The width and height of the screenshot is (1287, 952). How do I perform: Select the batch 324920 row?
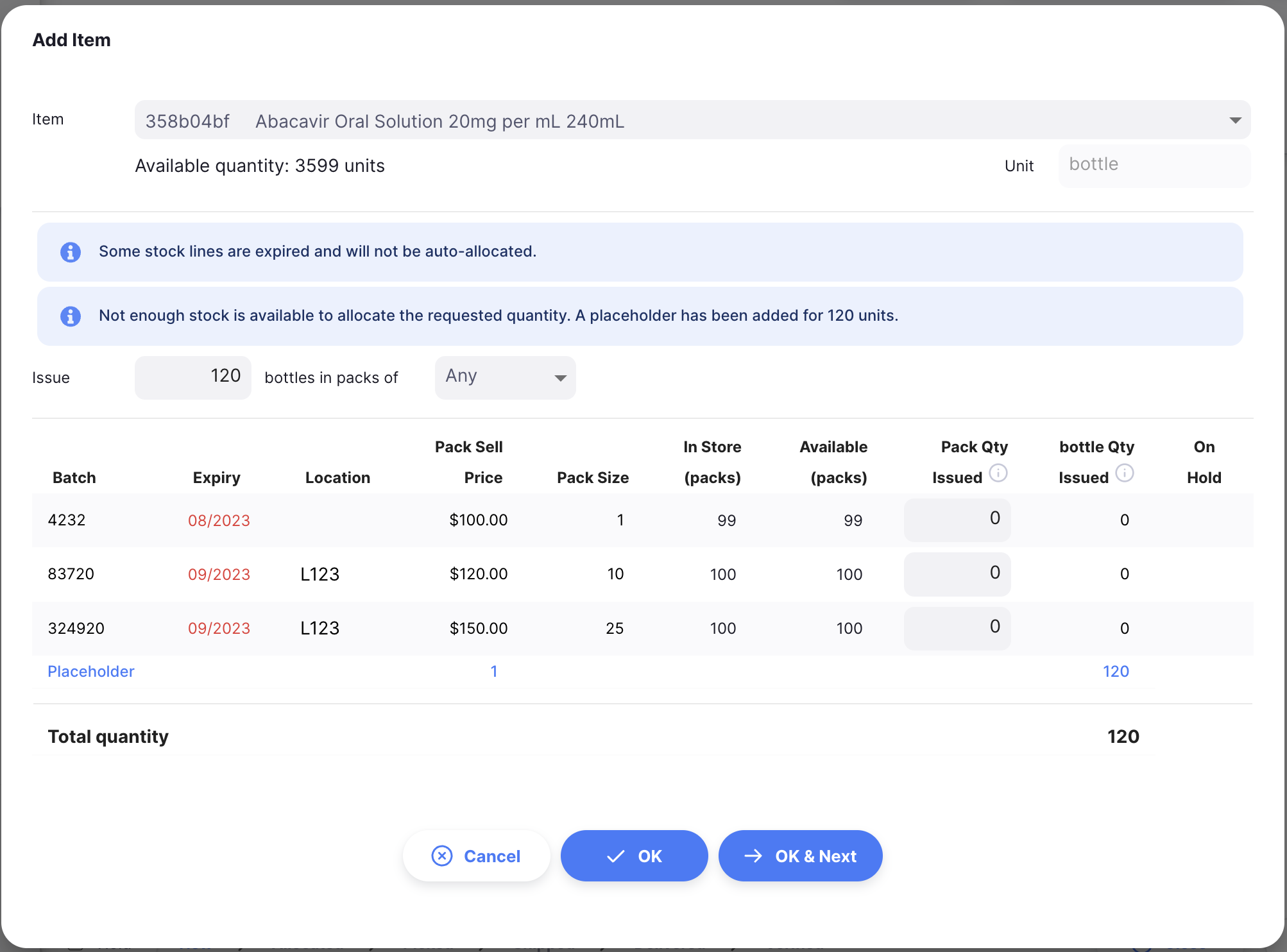point(642,628)
